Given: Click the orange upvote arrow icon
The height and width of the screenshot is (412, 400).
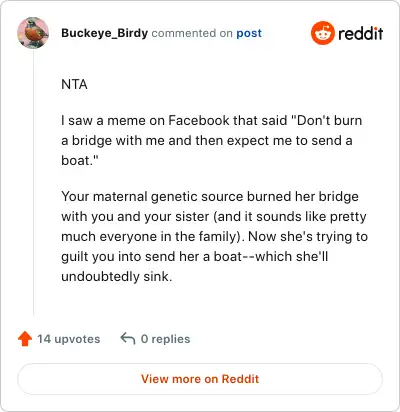Looking at the screenshot, I should pyautogui.click(x=25, y=339).
